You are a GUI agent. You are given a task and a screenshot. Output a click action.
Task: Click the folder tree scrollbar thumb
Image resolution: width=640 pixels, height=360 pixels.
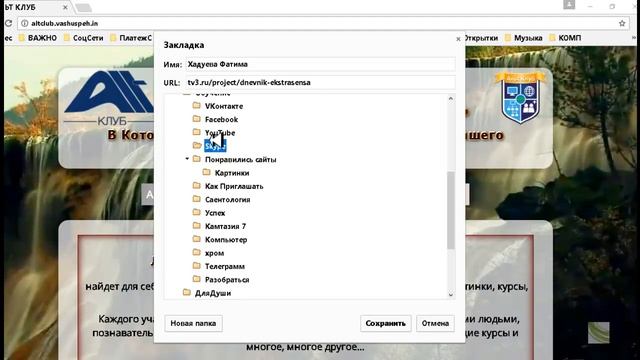tap(451, 210)
